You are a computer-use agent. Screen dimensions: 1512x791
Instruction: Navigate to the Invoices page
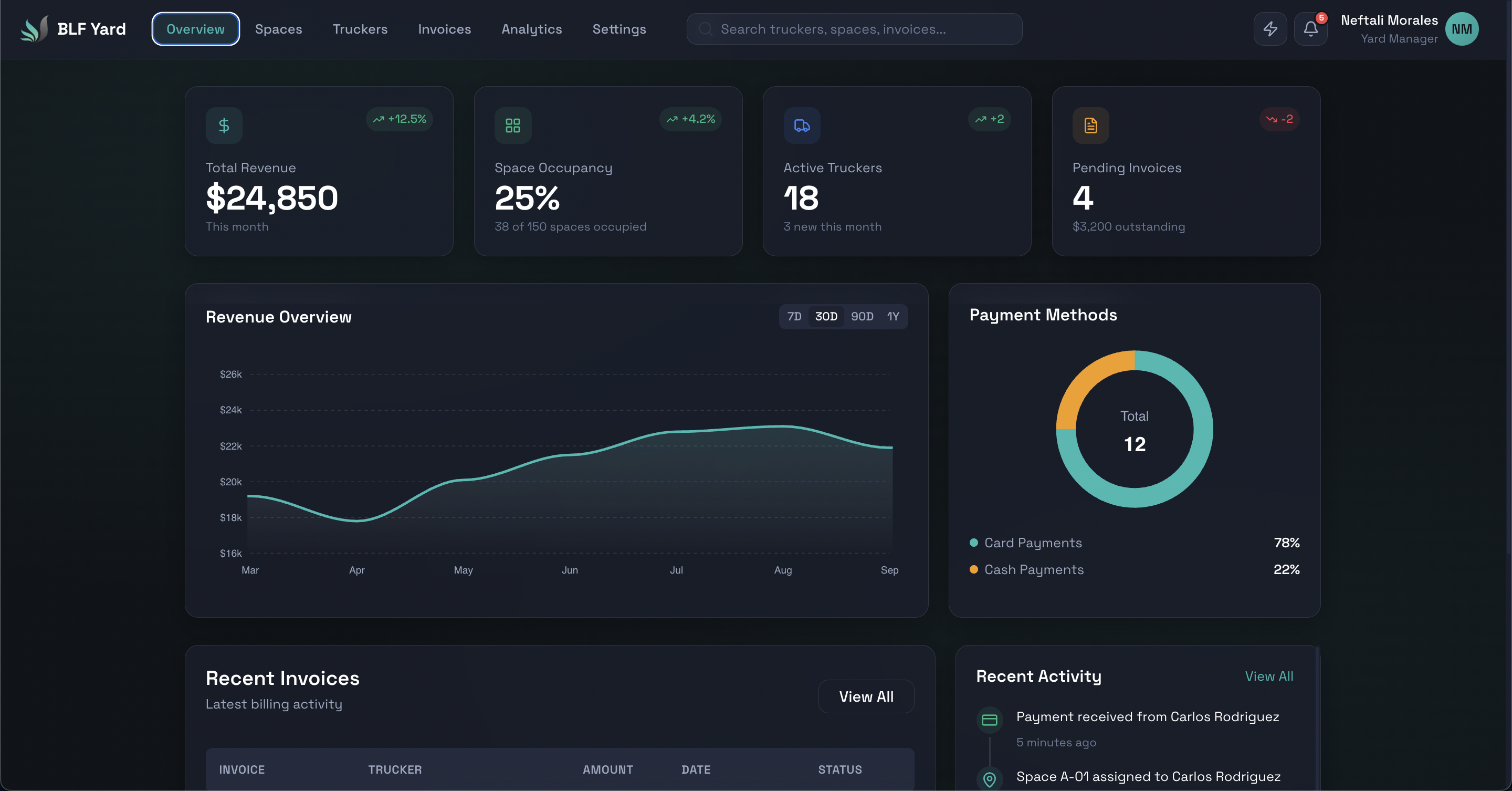(444, 29)
